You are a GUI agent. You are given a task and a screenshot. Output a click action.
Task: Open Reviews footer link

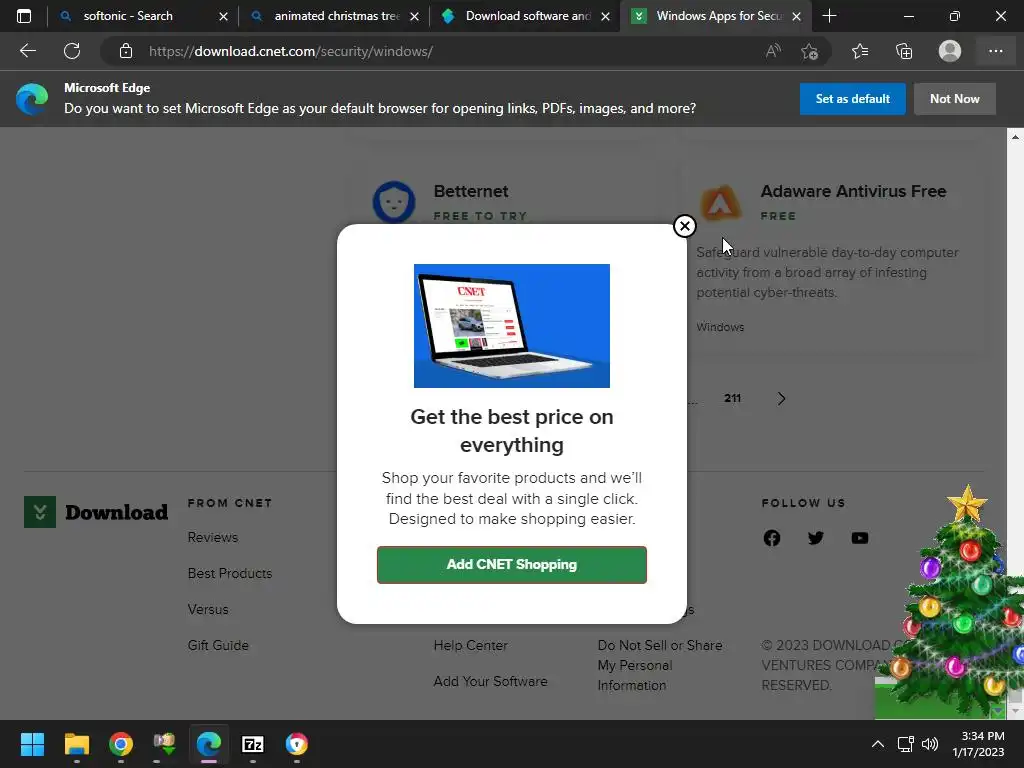213,537
